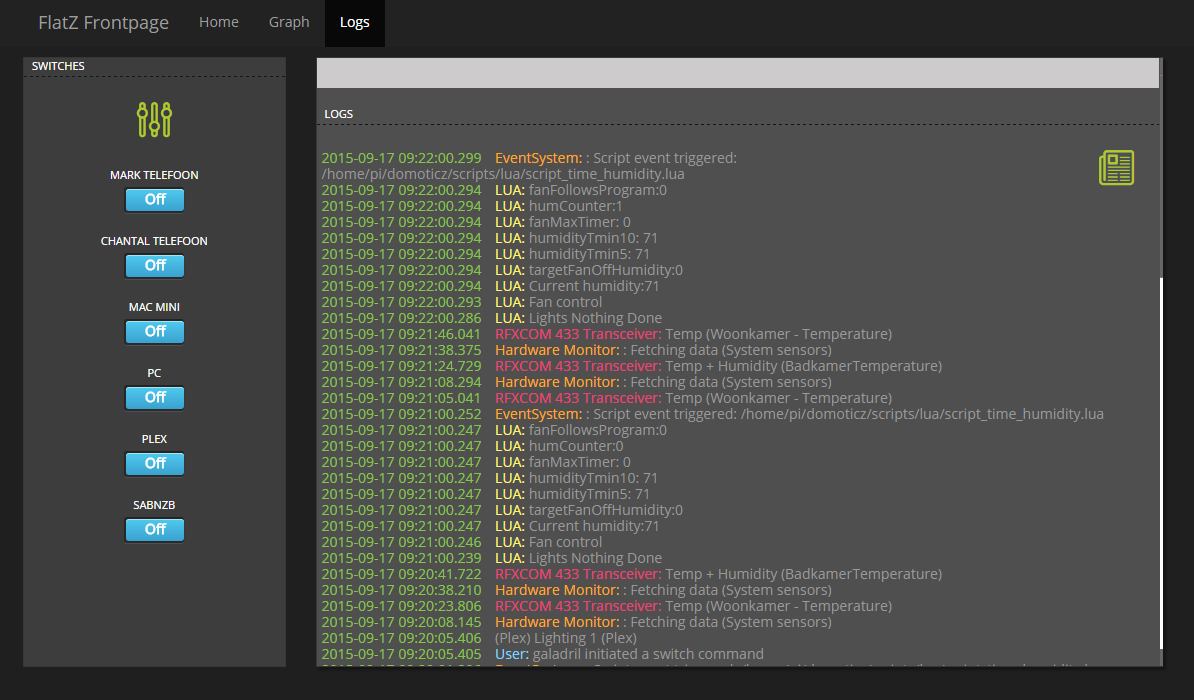Select the 09:21:00.246 Fan control line

(461, 542)
